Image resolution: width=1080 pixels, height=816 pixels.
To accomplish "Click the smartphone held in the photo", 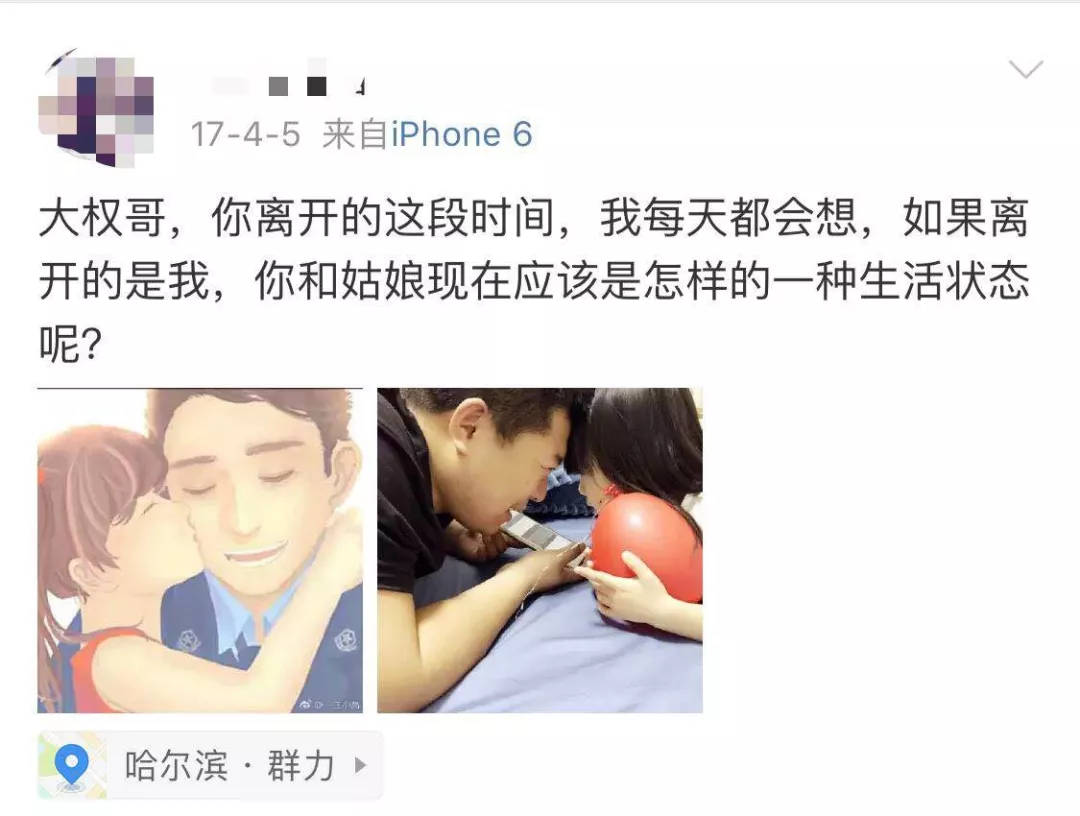I will tap(536, 532).
